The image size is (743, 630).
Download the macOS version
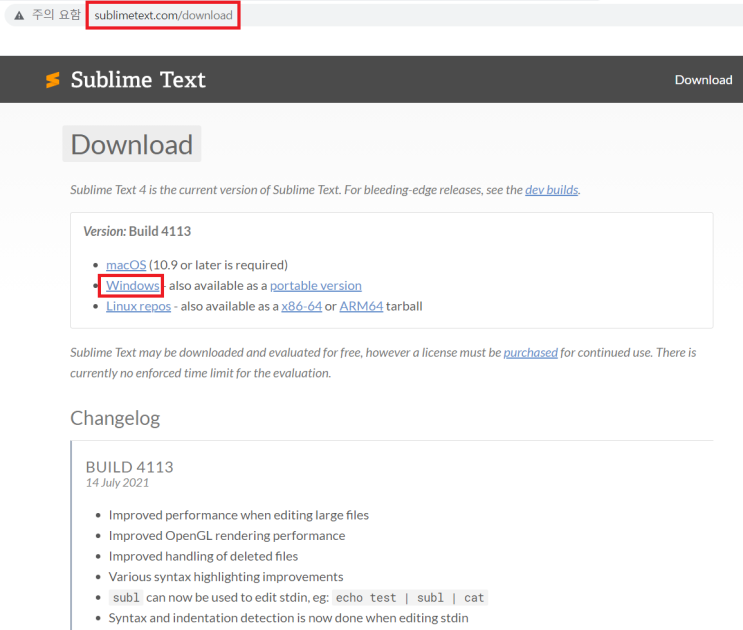[x=126, y=265]
